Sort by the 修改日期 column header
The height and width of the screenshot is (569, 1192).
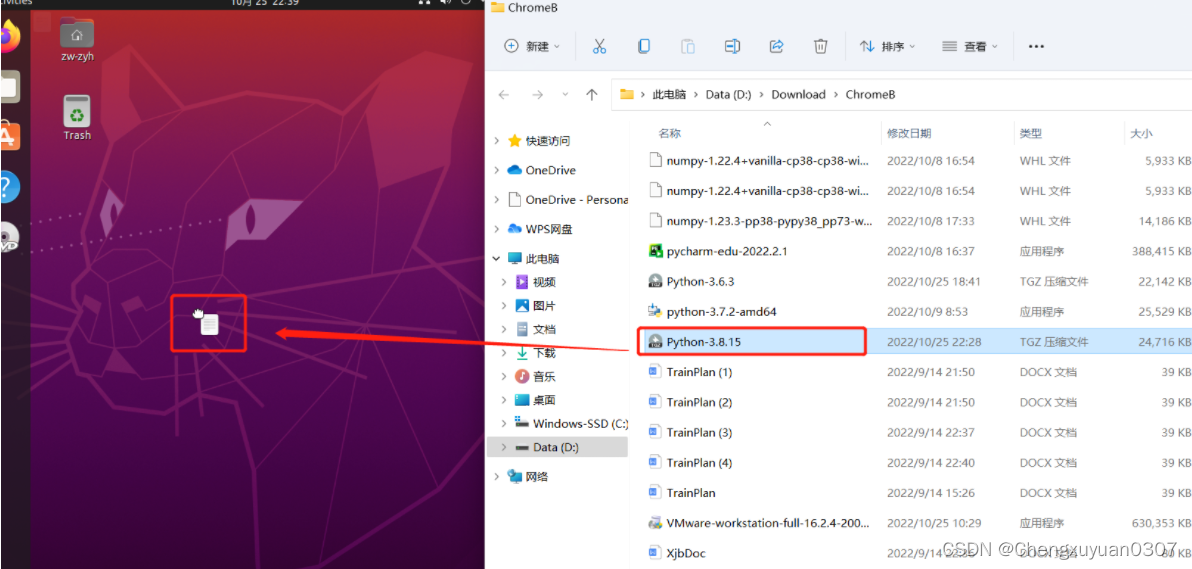908,133
